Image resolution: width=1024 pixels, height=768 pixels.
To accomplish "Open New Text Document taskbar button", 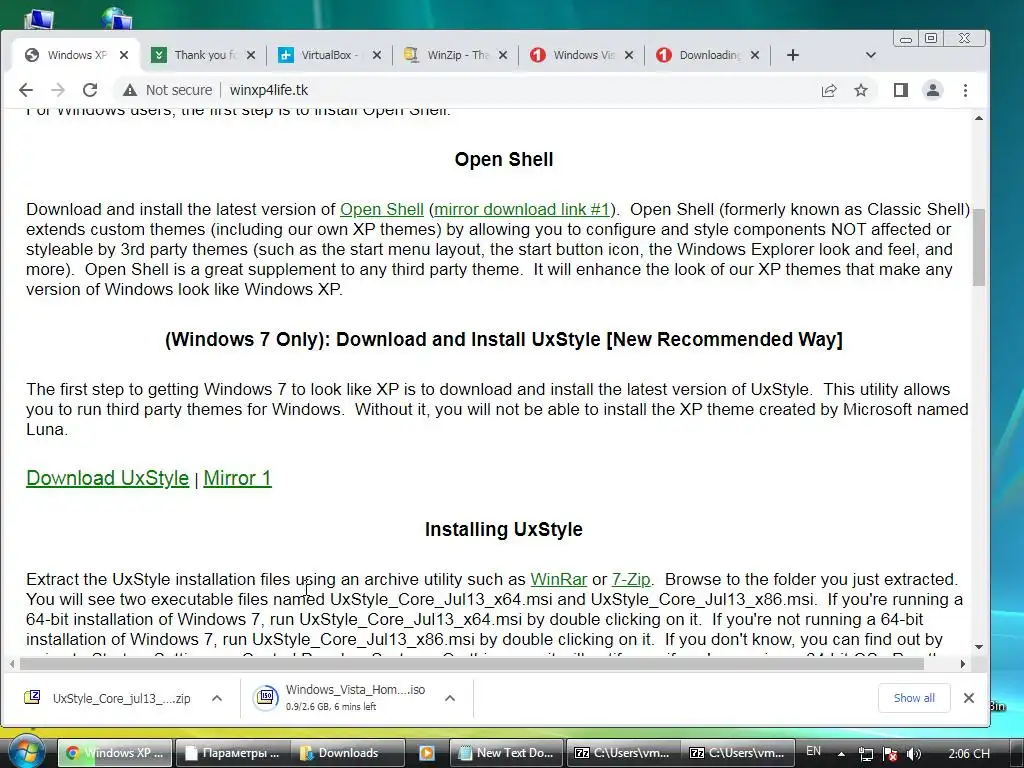I will [x=507, y=753].
